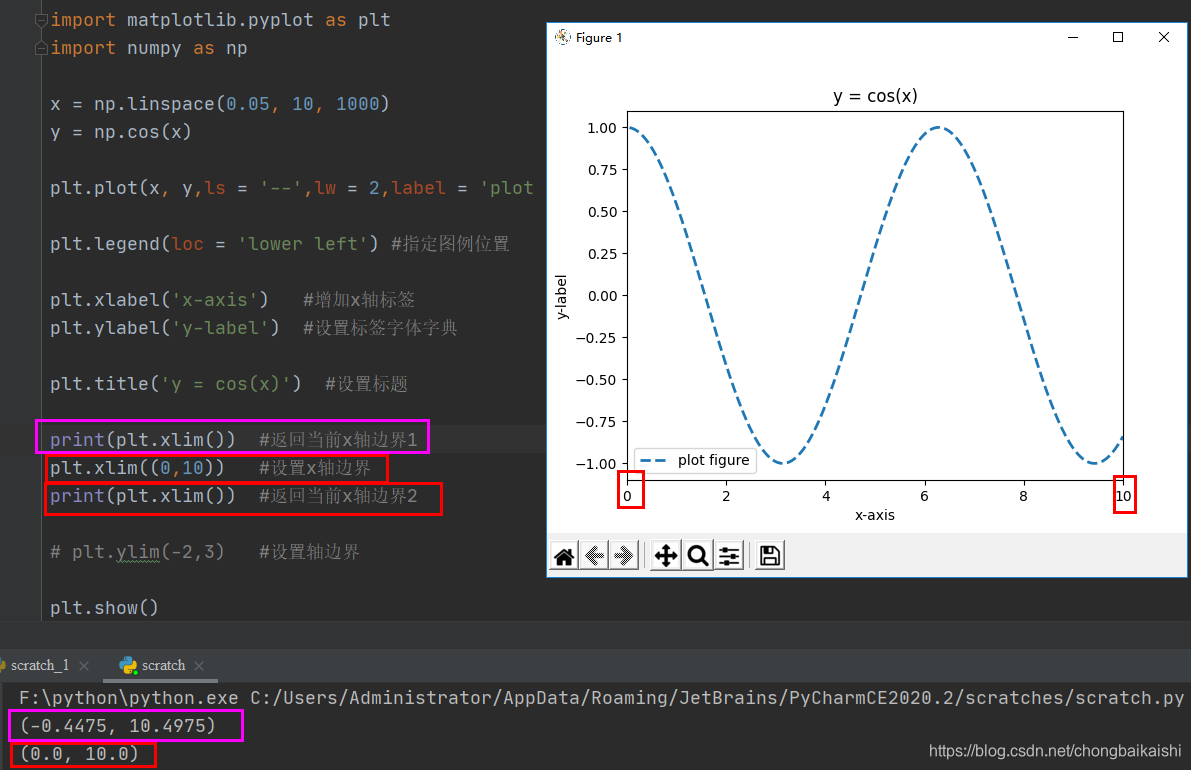Switch to the scratch run tab
1191x770 pixels.
click(x=163, y=665)
